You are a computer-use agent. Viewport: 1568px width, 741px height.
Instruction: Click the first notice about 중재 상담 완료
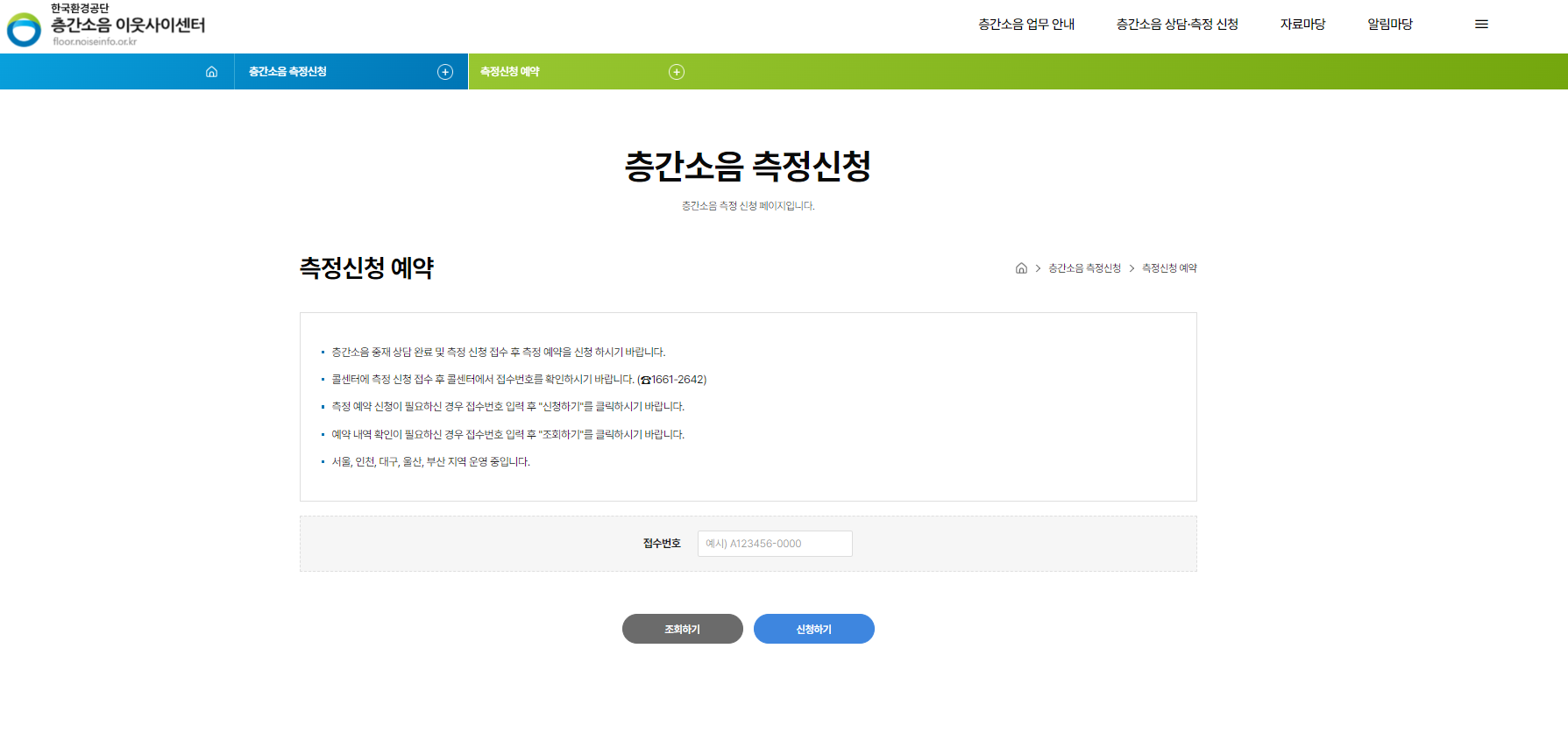coord(499,353)
